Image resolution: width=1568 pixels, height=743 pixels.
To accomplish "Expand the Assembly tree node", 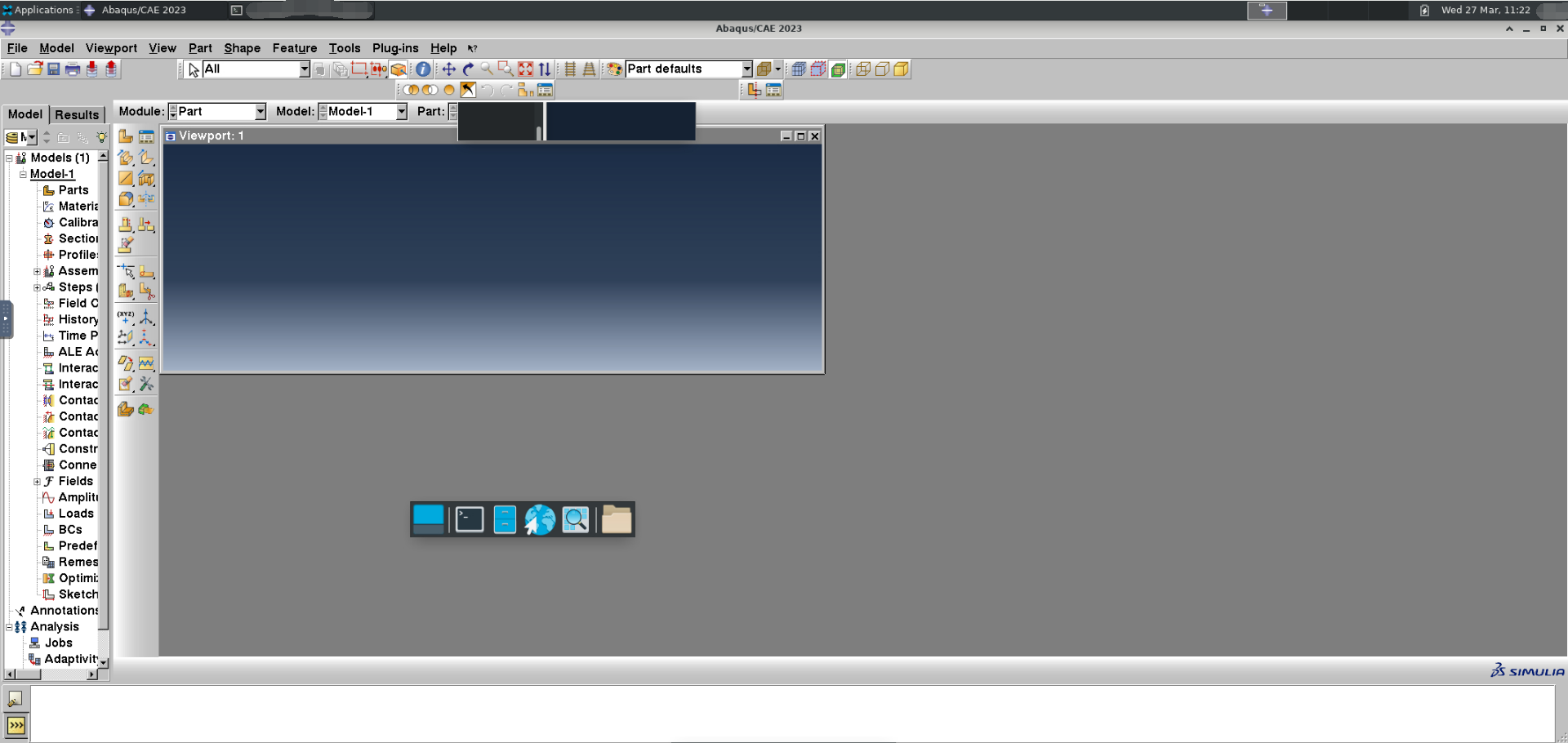I will (x=37, y=271).
